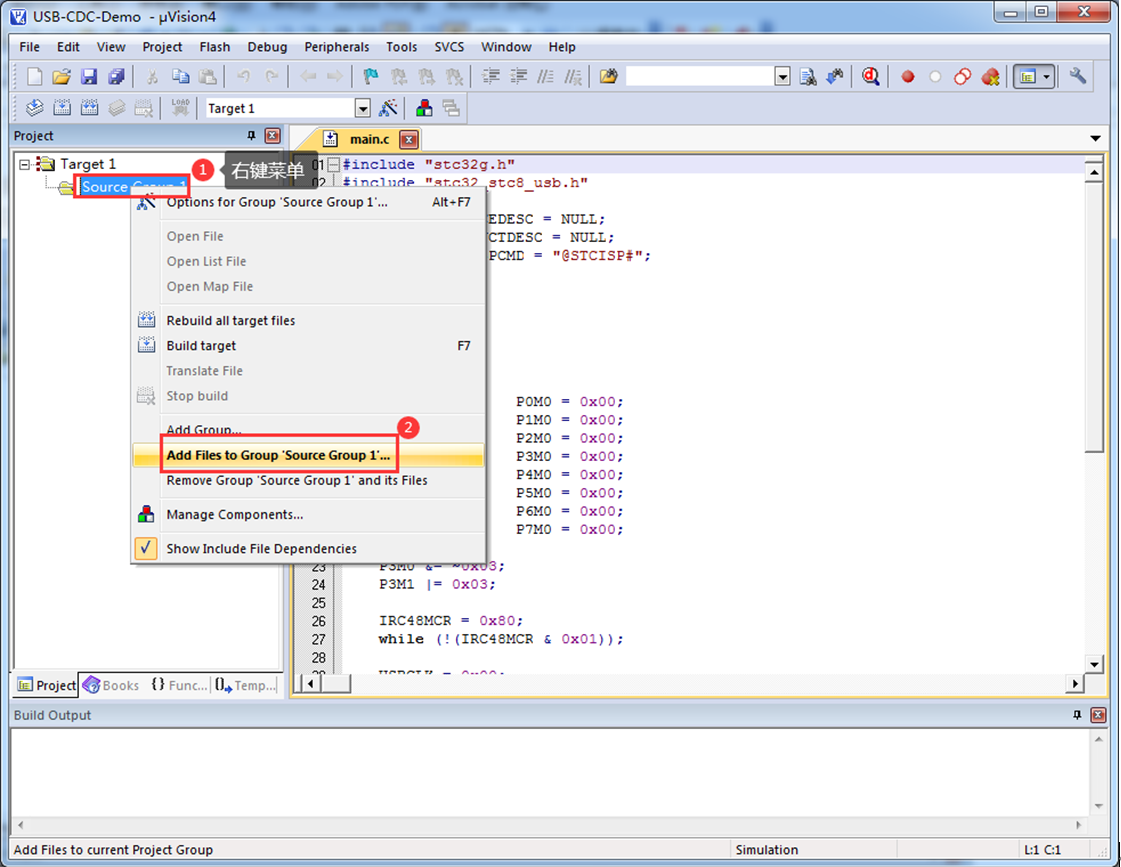Screen dimensions: 1121x867
Task: Click the Comment selection icon
Action: [x=545, y=76]
